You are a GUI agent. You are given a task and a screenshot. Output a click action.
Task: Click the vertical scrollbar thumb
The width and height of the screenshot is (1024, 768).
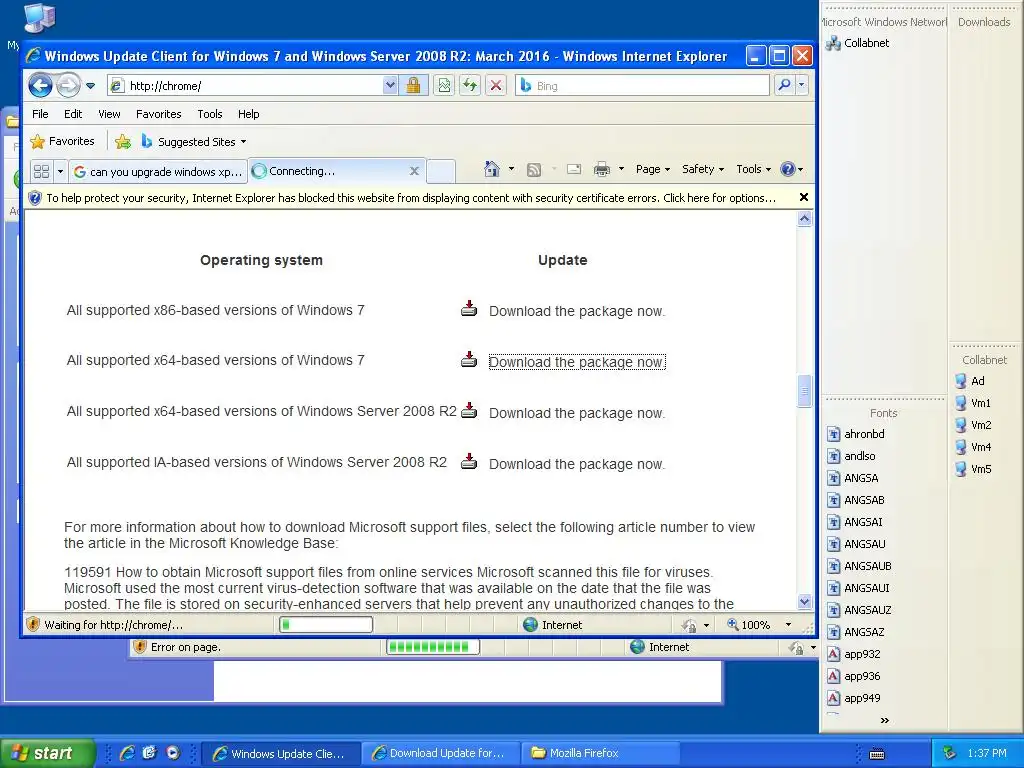click(805, 391)
